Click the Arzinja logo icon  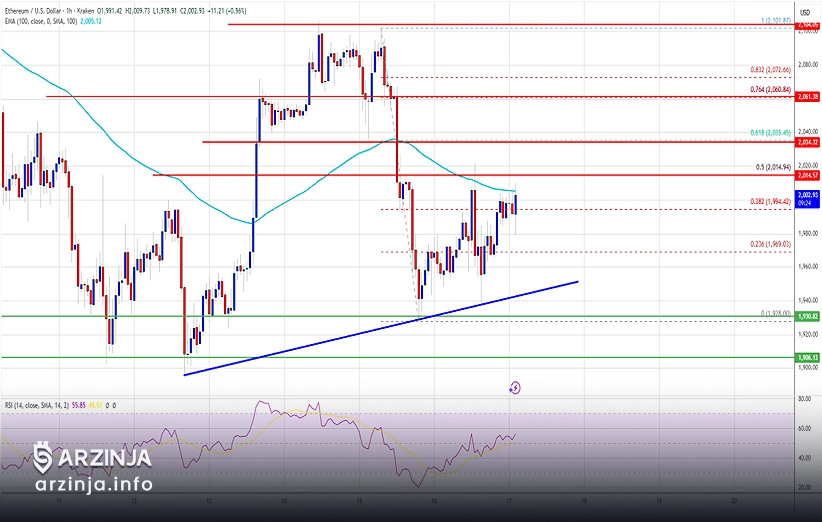[43, 458]
